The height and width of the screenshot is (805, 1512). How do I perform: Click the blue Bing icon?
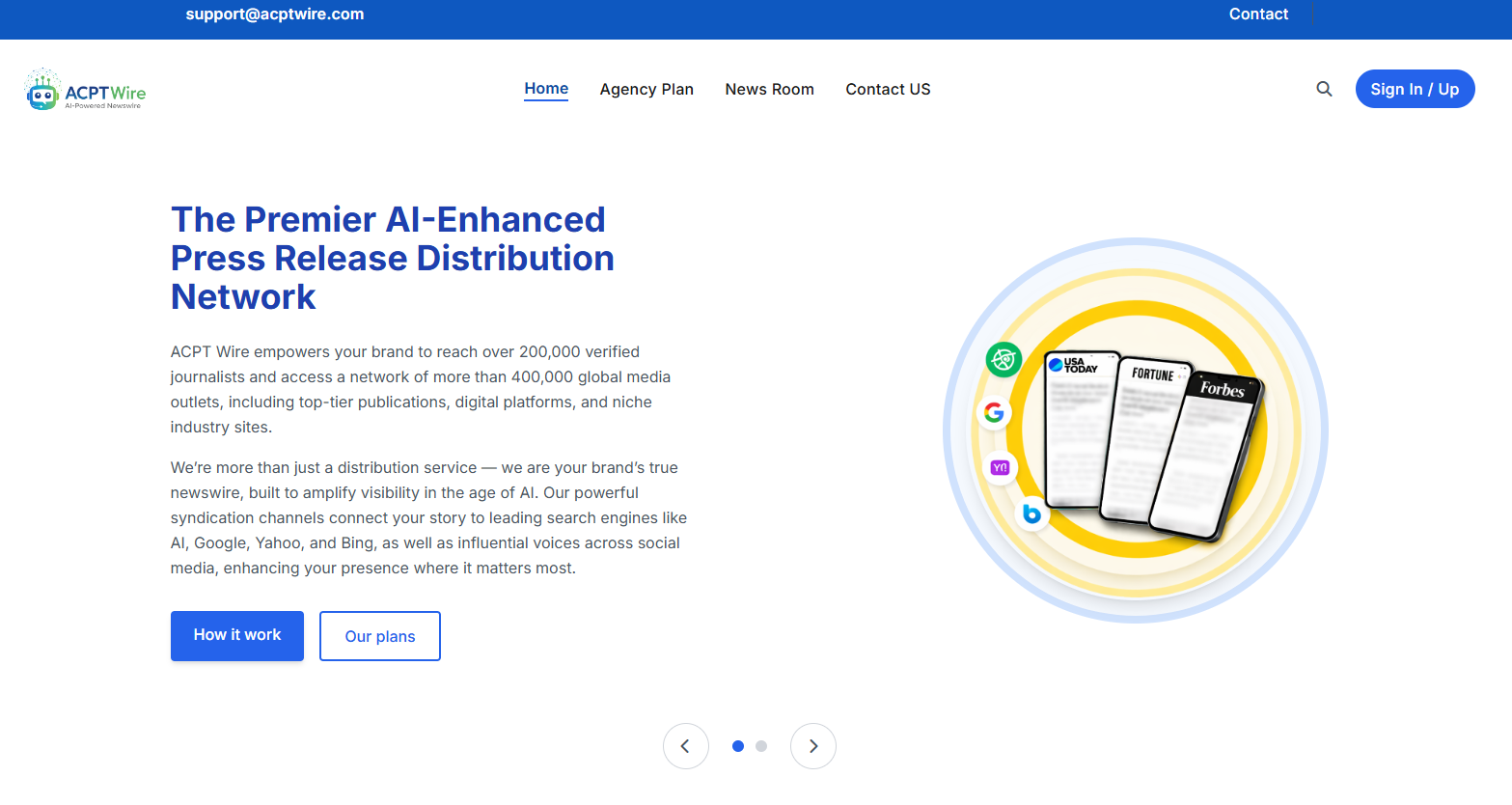point(1031,514)
